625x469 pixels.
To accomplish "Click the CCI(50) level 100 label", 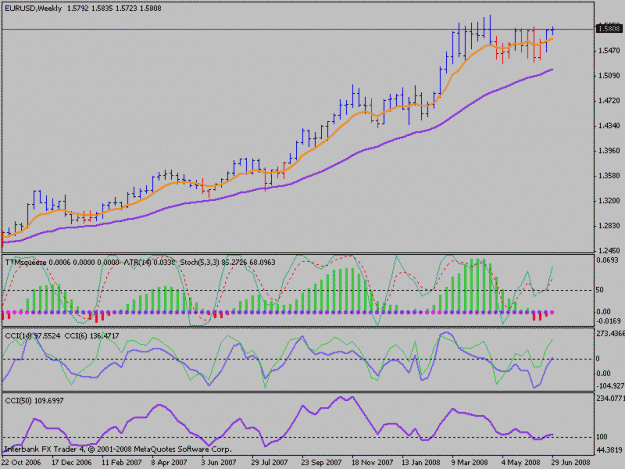I will tap(602, 437).
